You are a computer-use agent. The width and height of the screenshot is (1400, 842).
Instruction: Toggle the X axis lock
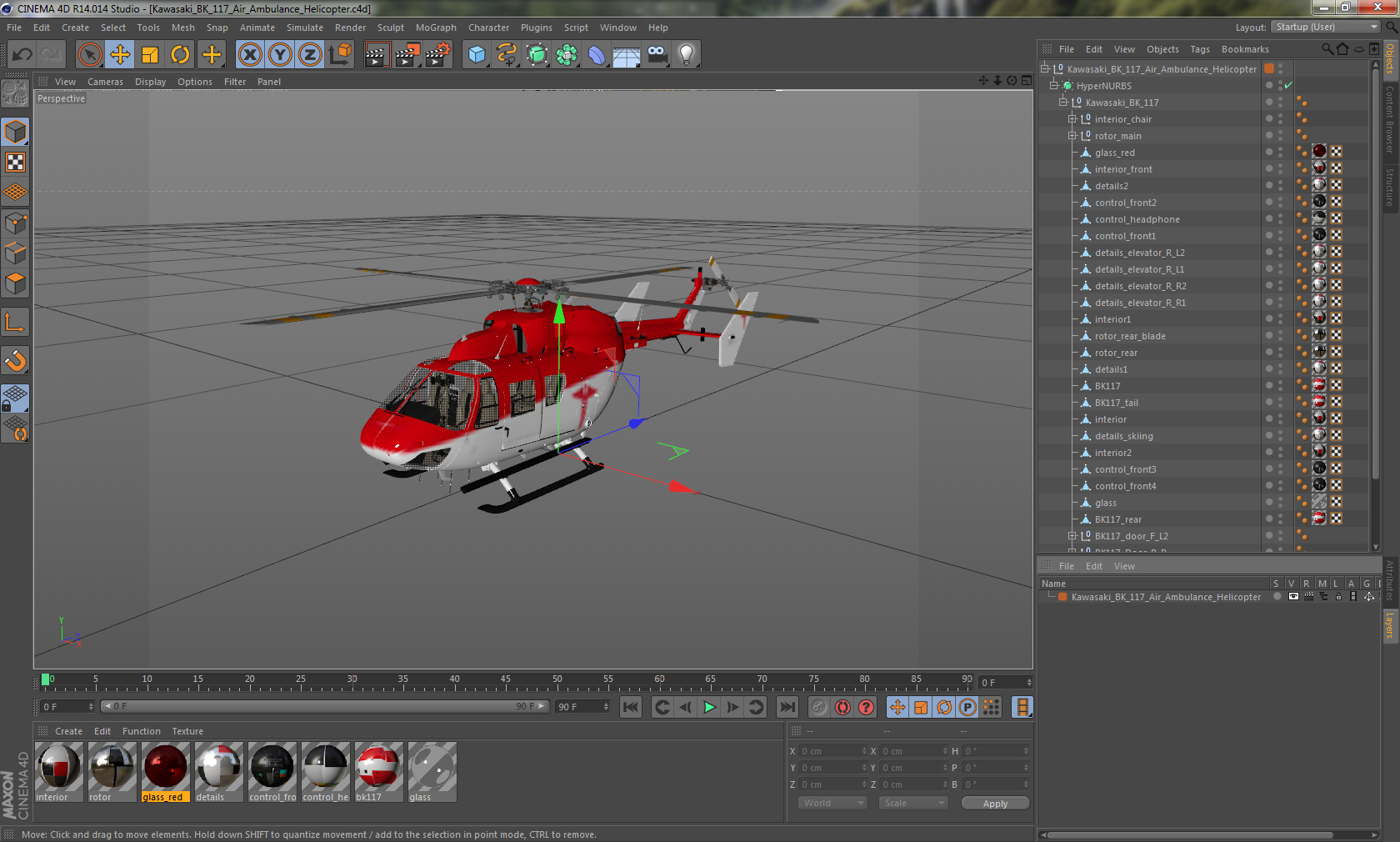pos(249,55)
